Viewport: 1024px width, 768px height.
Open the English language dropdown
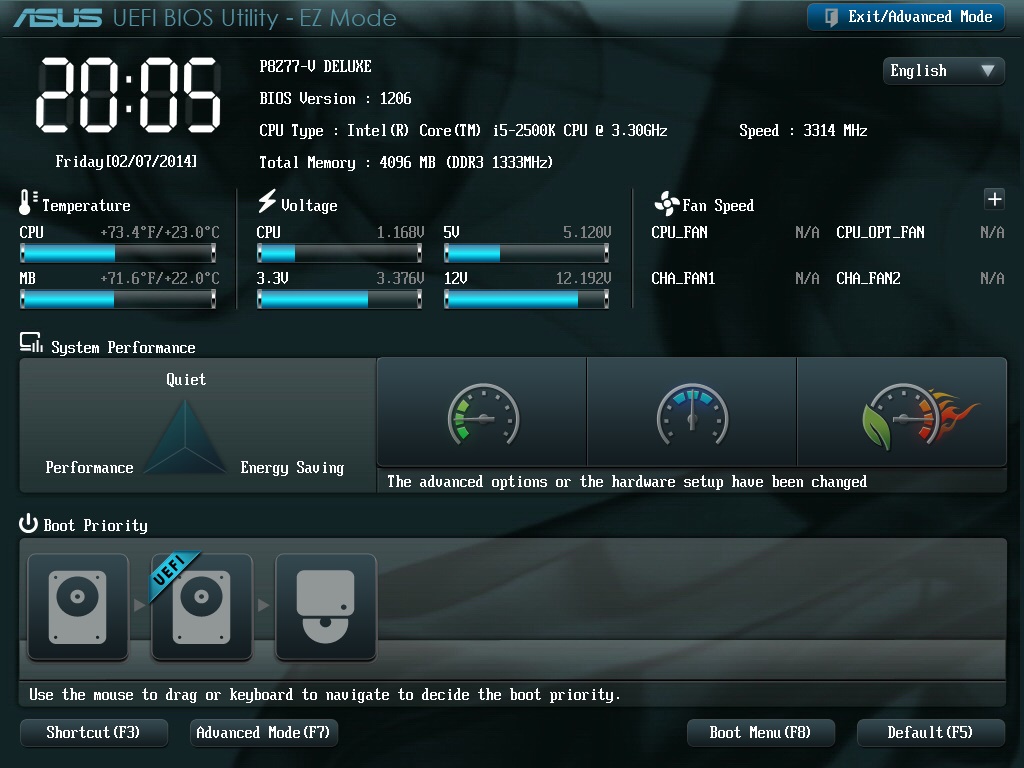pyautogui.click(x=943, y=71)
